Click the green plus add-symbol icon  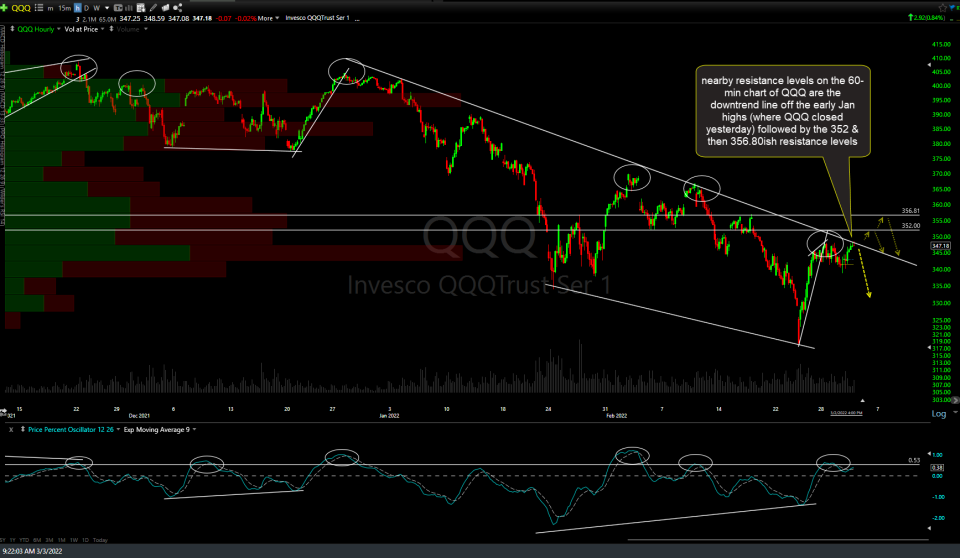coord(4,8)
